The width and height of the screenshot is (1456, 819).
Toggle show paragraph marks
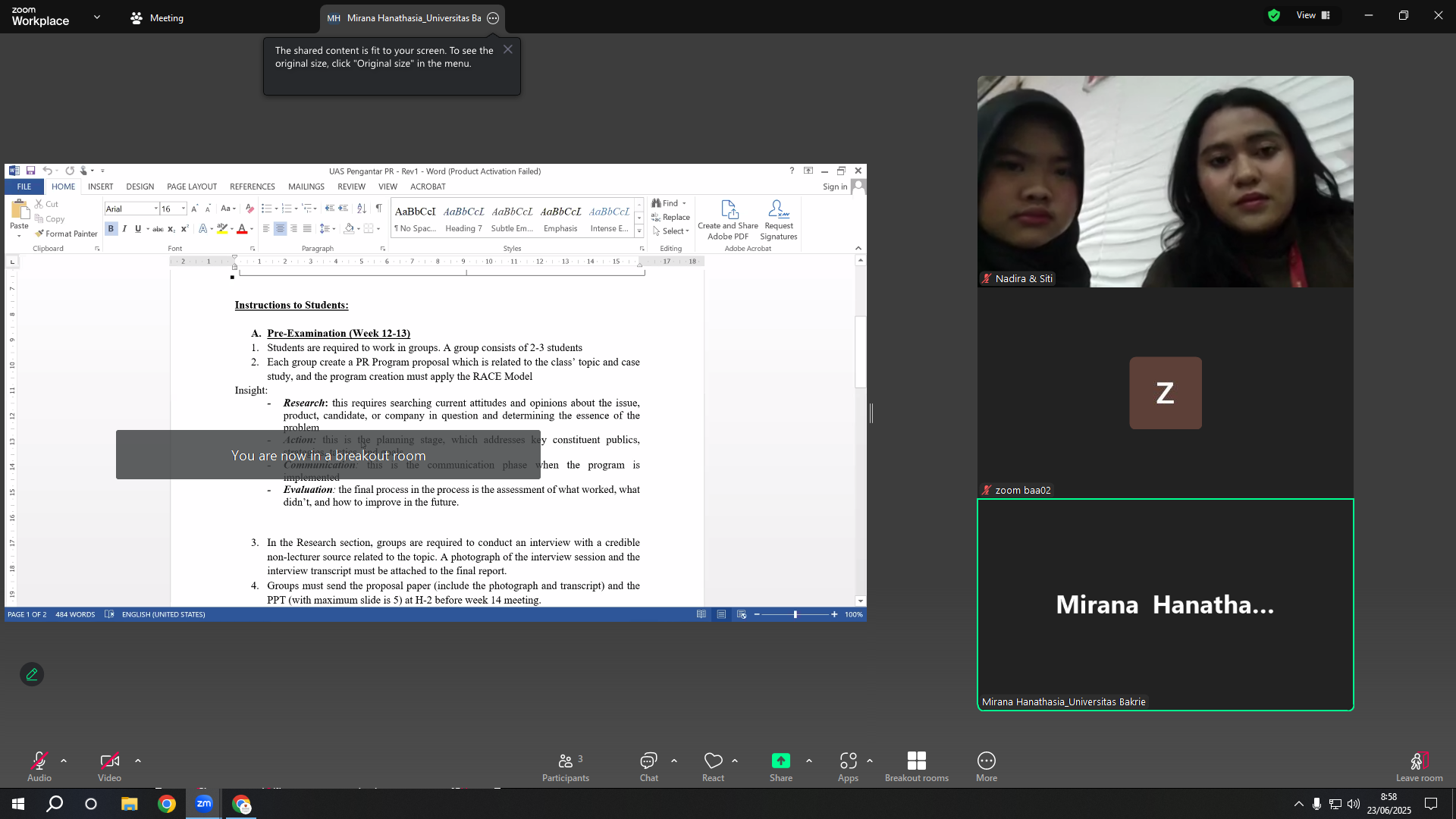click(x=378, y=208)
